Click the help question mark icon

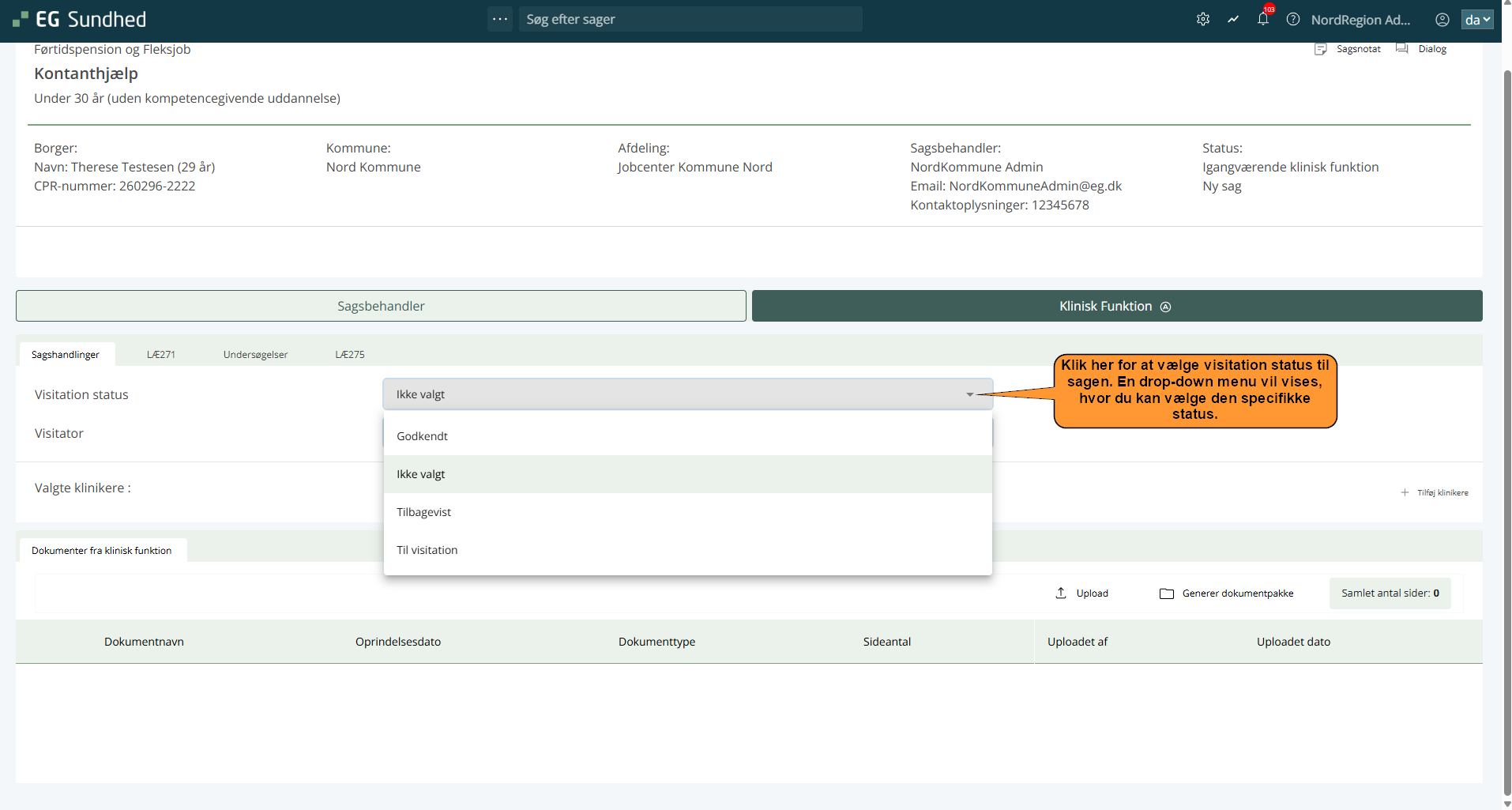tap(1292, 20)
